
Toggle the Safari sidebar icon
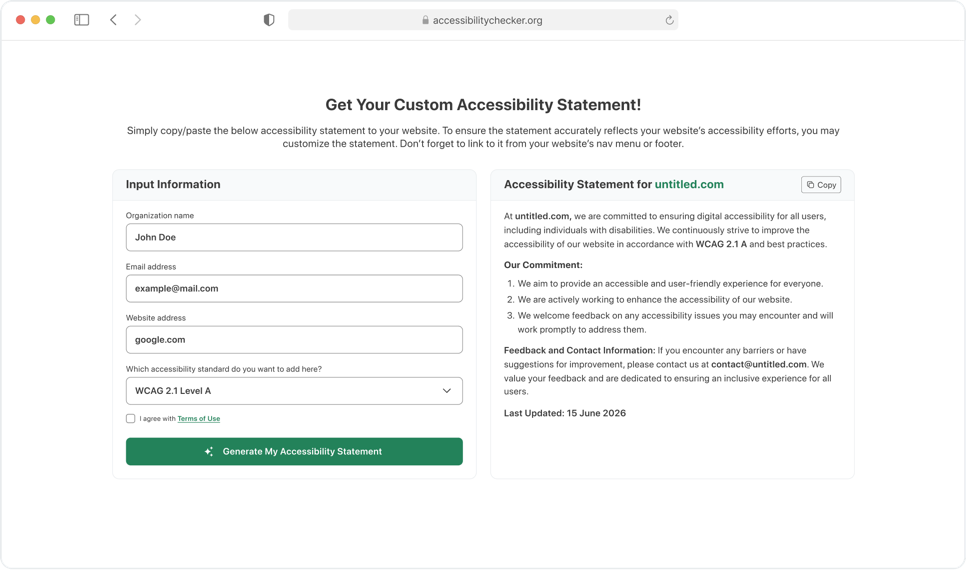point(81,20)
